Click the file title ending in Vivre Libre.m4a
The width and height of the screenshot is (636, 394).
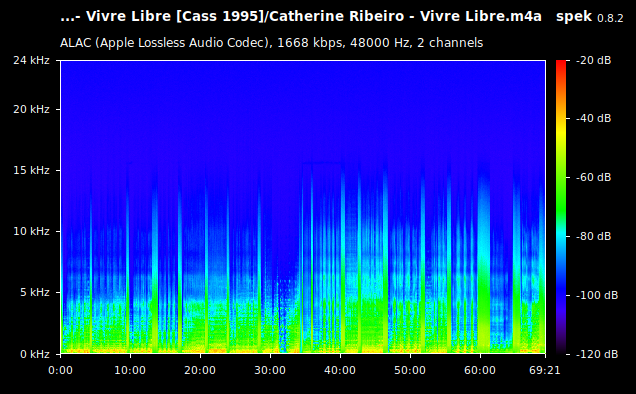tap(301, 17)
